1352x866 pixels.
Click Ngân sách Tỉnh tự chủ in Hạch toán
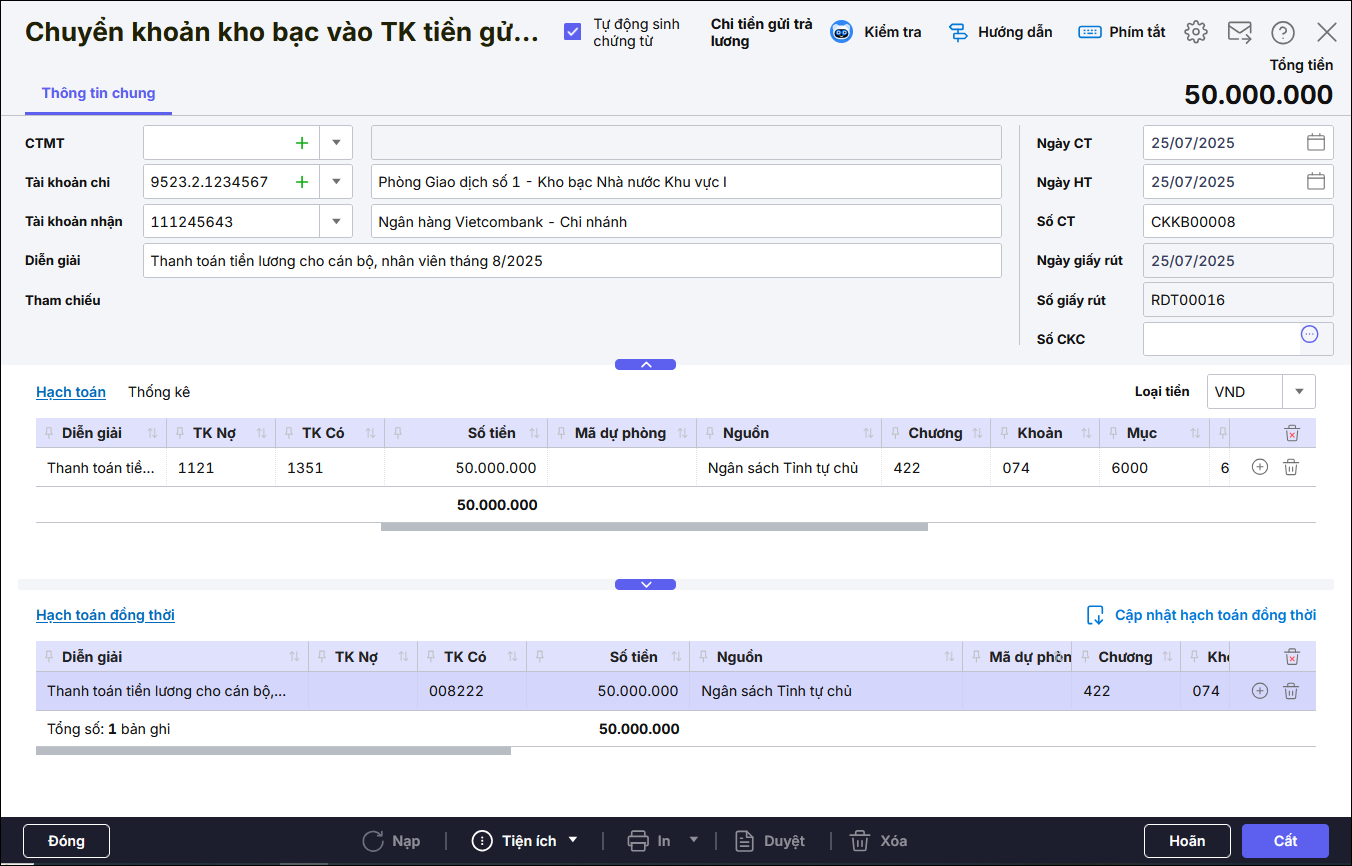(789, 467)
